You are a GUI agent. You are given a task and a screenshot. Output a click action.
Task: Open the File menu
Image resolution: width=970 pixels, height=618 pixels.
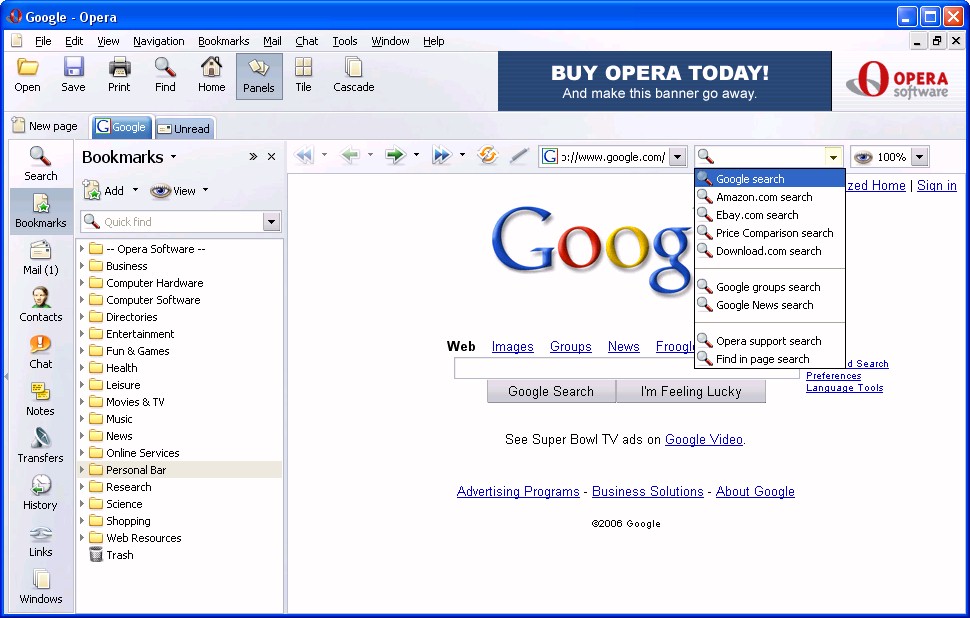pos(43,41)
